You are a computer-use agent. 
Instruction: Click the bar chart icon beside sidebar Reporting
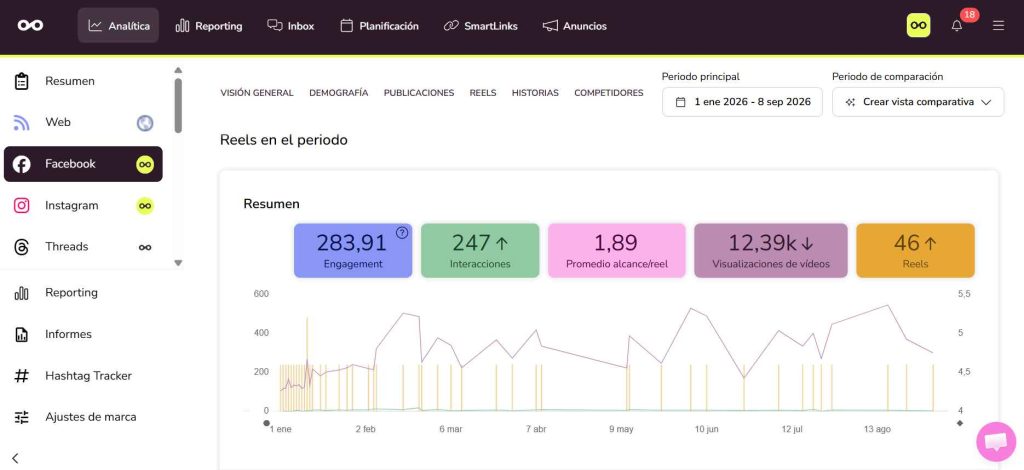tap(22, 293)
